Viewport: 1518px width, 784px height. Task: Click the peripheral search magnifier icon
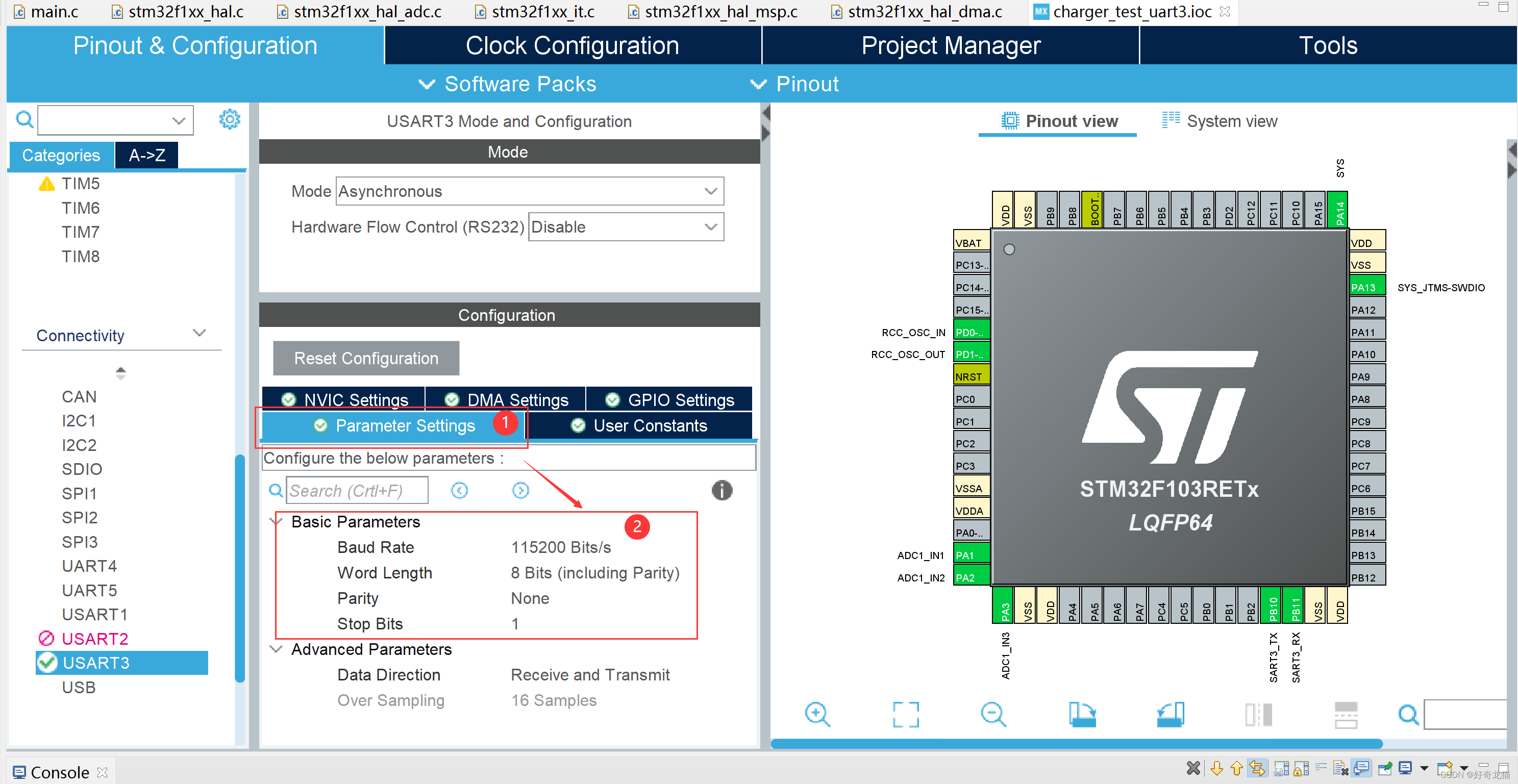24,119
